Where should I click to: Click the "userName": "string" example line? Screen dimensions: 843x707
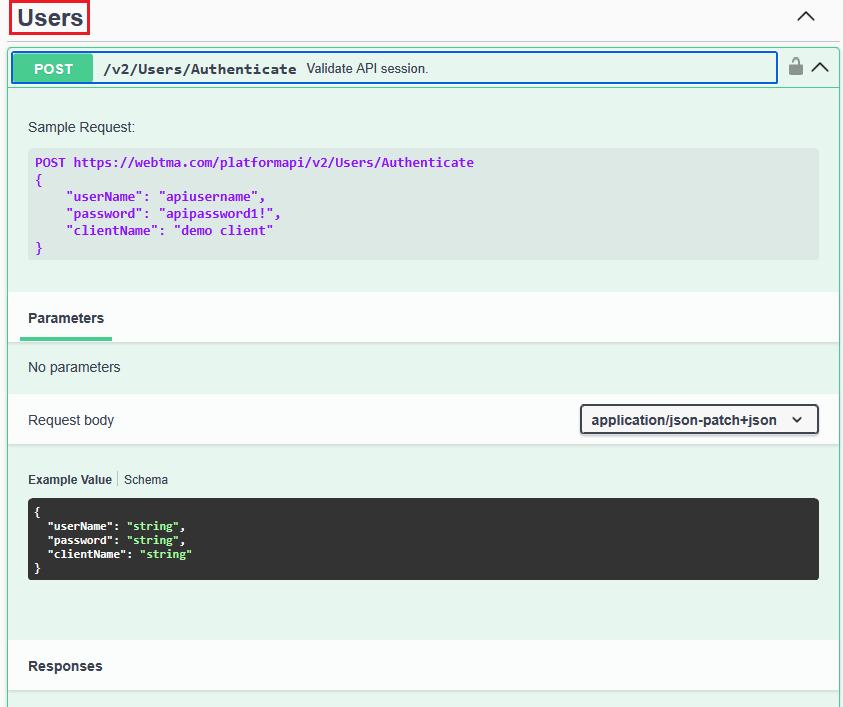tap(116, 526)
